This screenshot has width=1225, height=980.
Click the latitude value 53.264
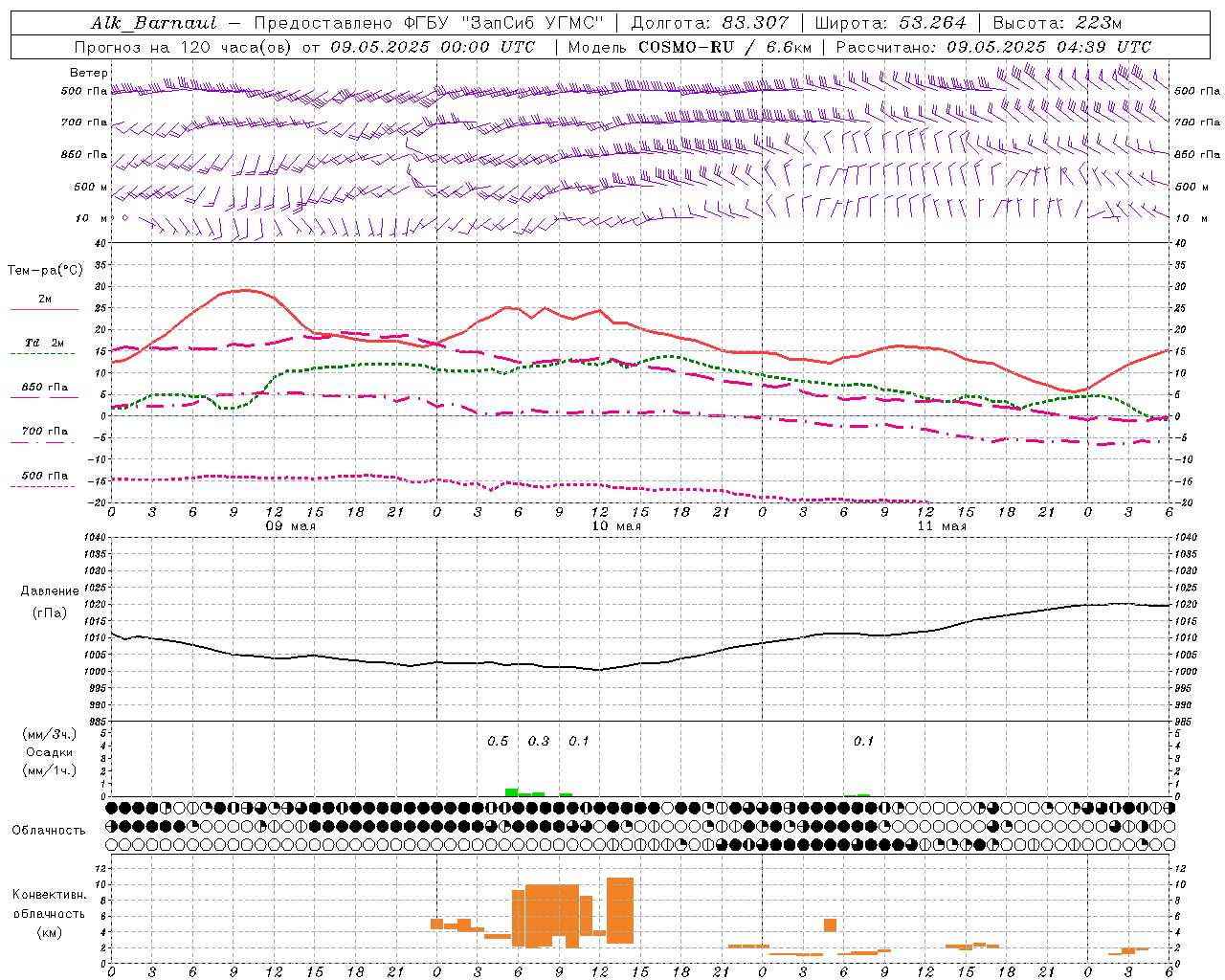[932, 23]
